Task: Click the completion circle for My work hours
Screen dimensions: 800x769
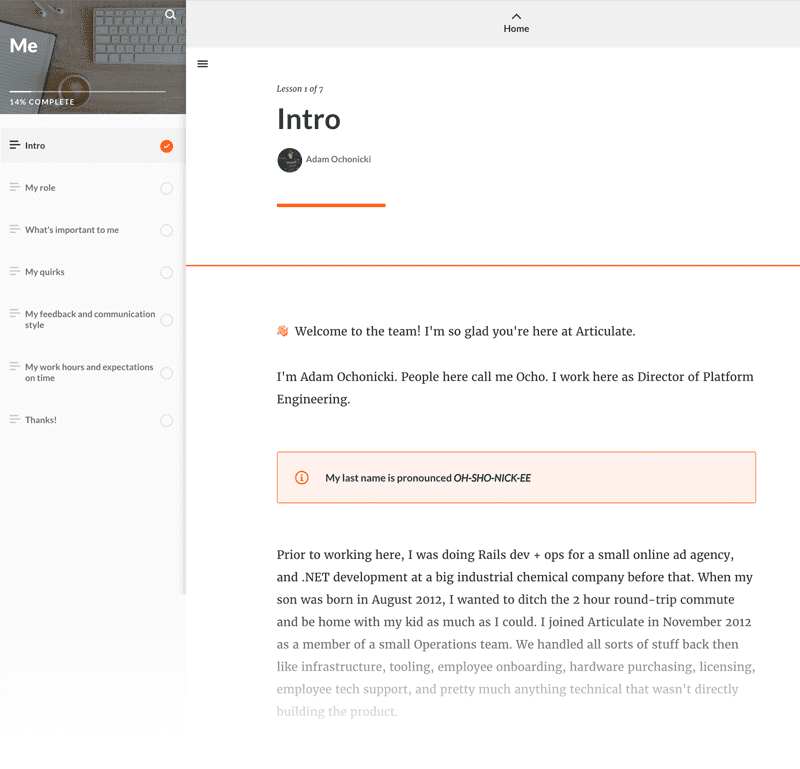Action: 166,373
